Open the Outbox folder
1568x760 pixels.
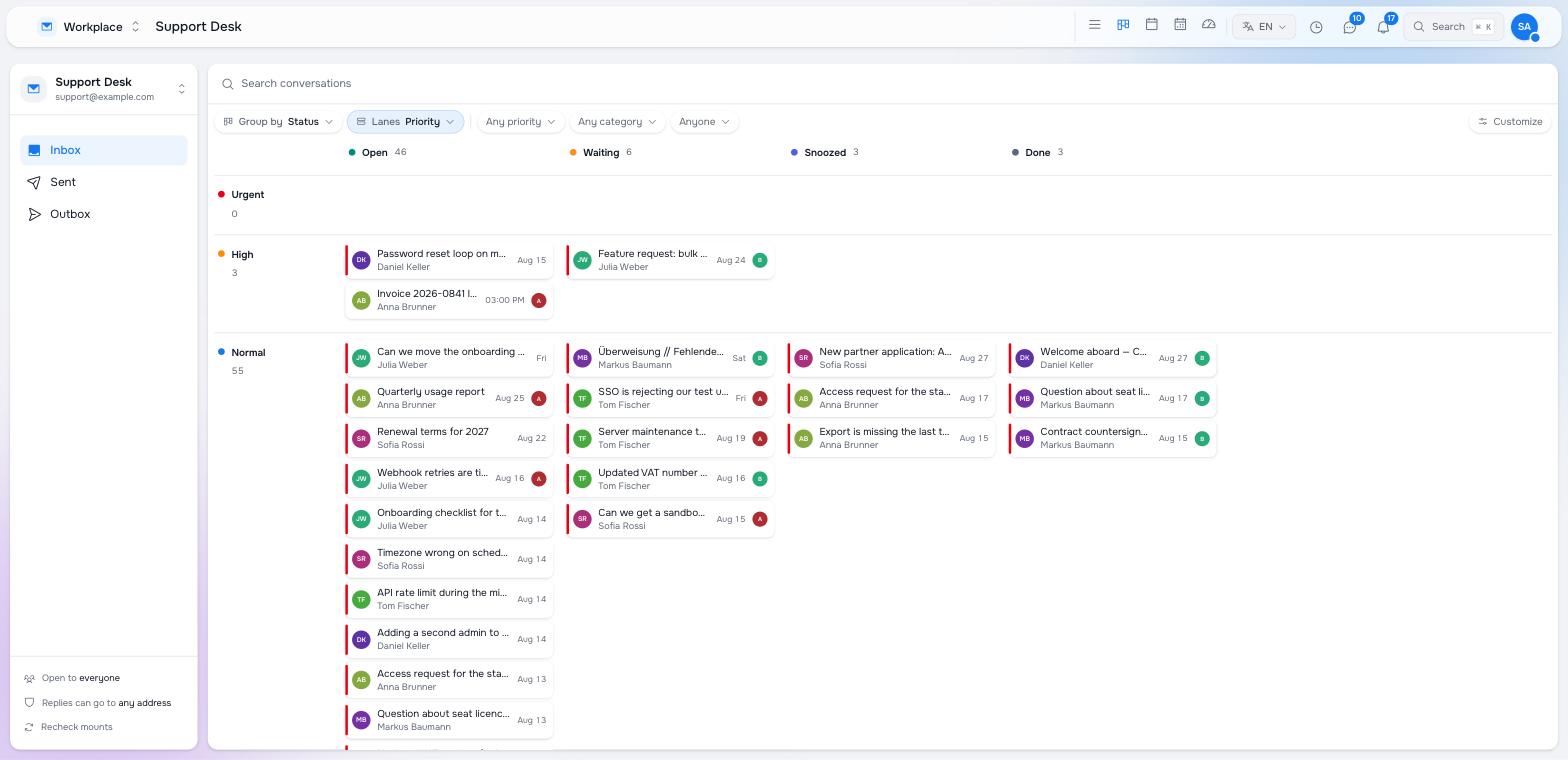(x=104, y=214)
